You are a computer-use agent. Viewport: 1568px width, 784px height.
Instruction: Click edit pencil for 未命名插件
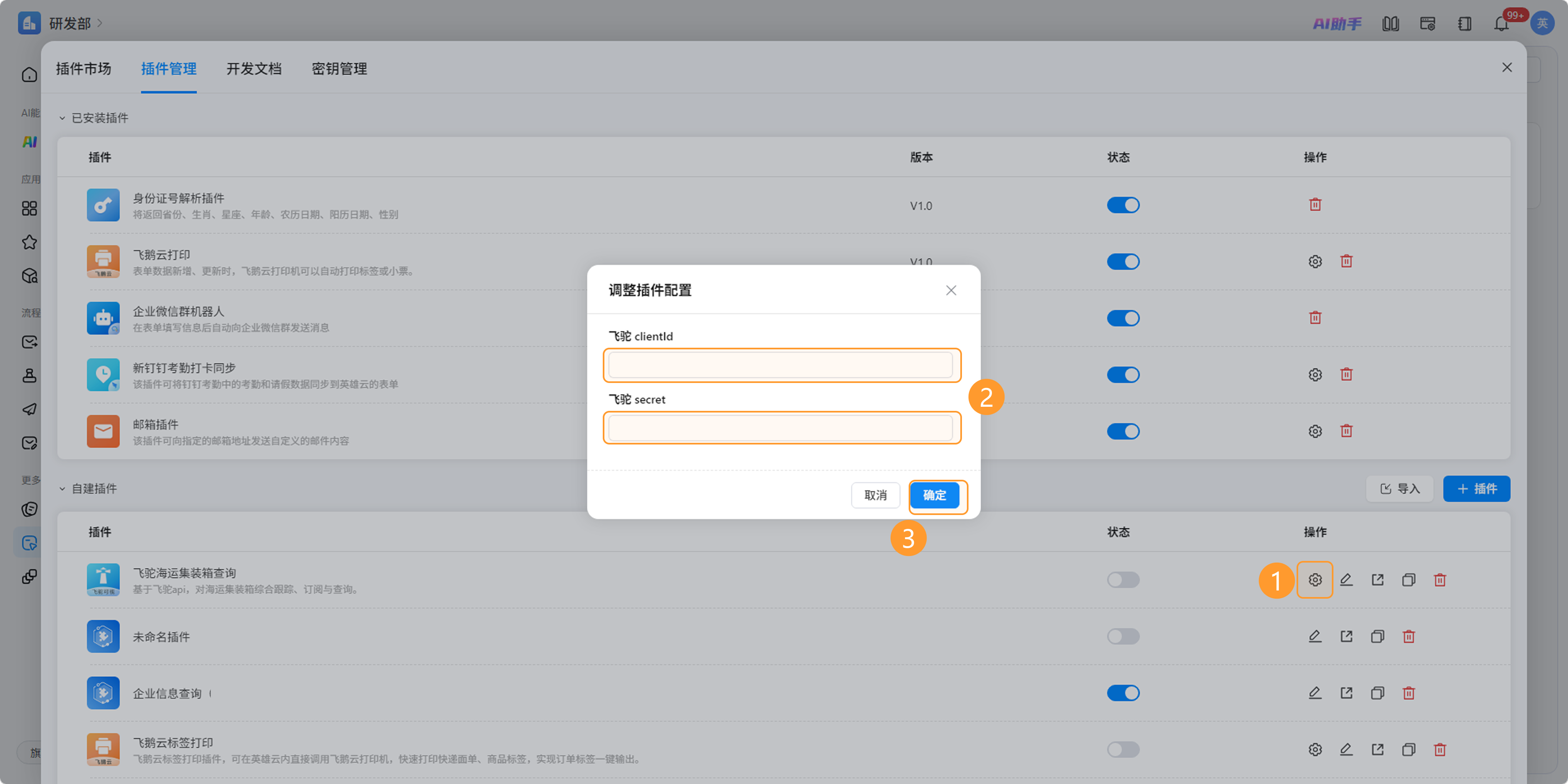1315,636
